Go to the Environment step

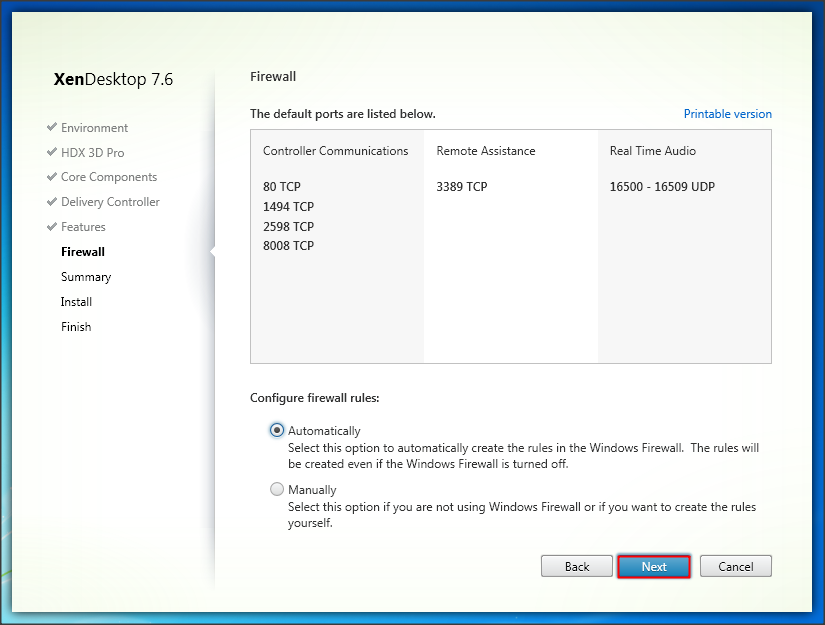pyautogui.click(x=94, y=128)
